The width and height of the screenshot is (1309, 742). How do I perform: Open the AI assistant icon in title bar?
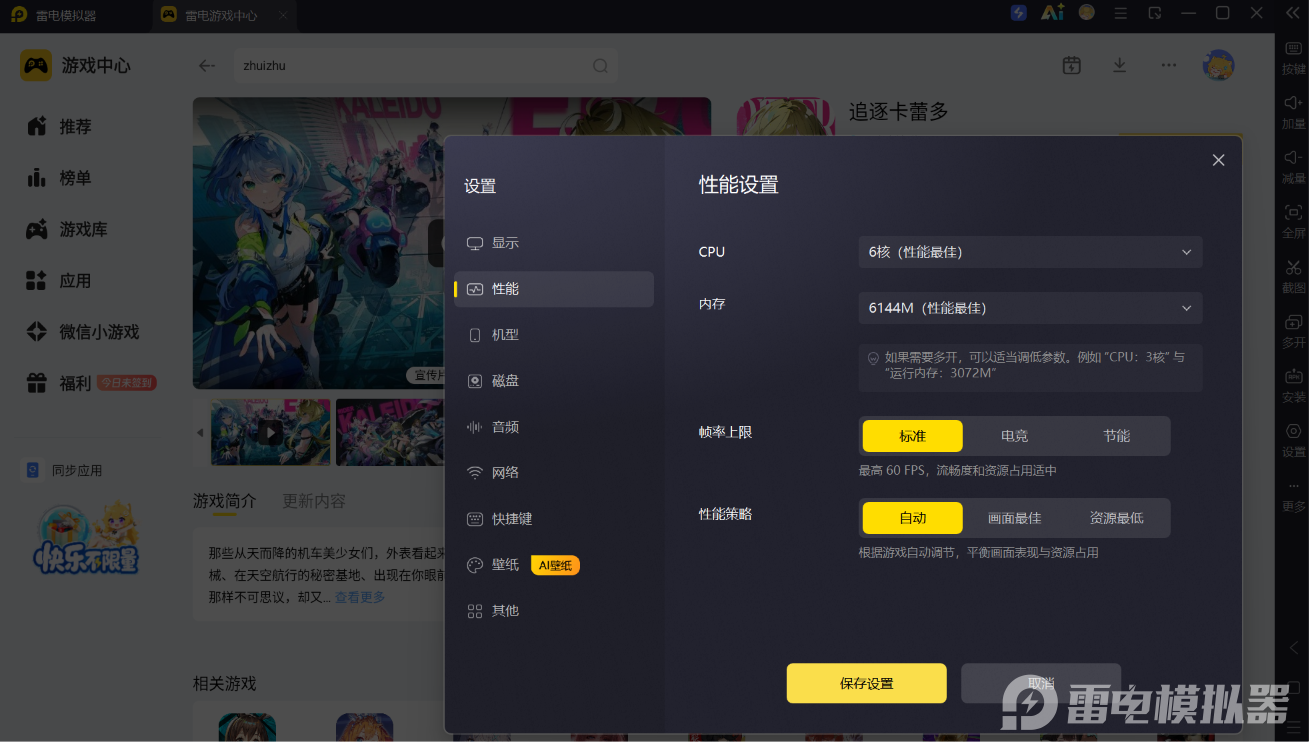click(x=1052, y=13)
